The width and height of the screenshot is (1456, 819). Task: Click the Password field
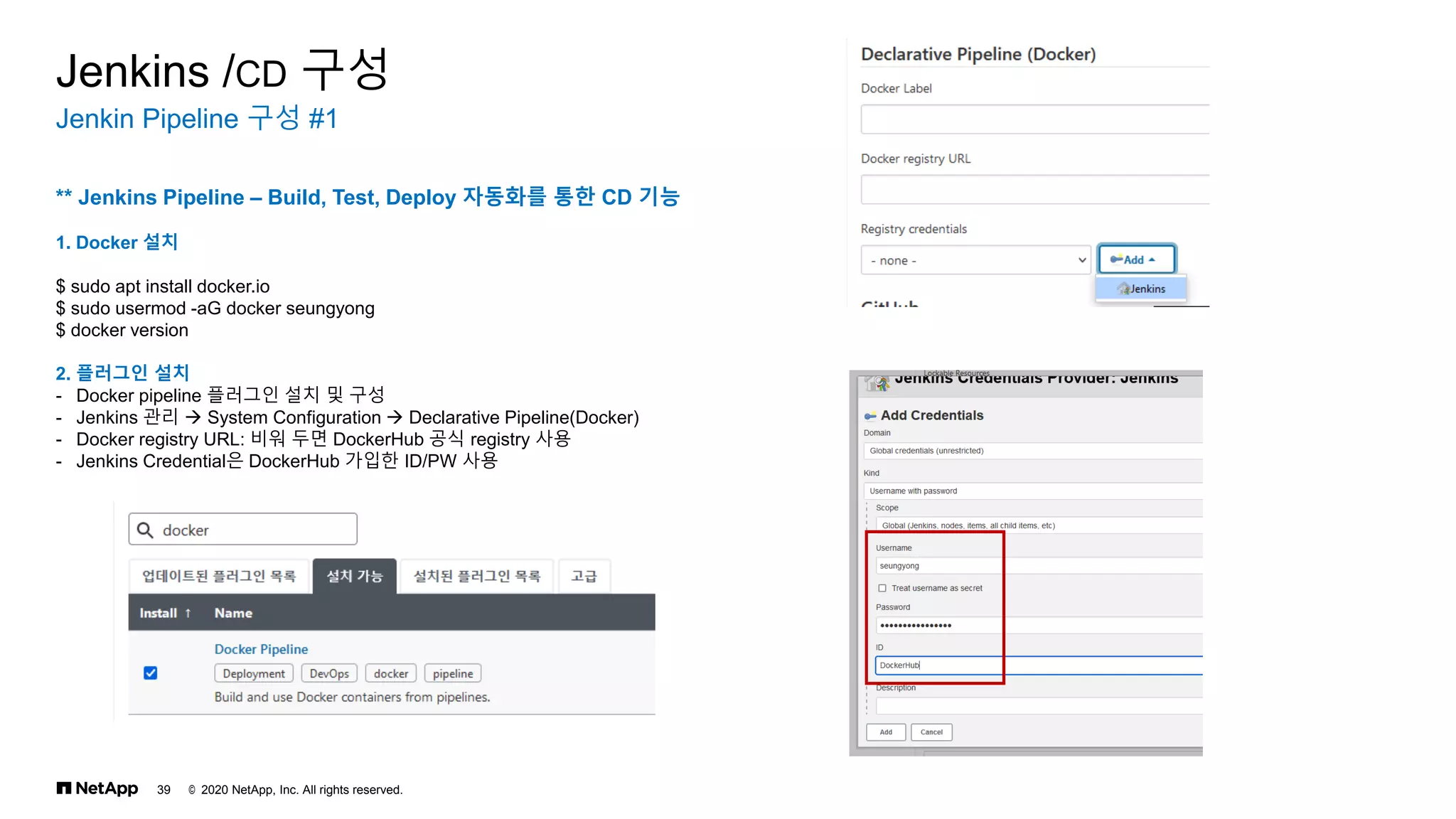pos(1039,626)
